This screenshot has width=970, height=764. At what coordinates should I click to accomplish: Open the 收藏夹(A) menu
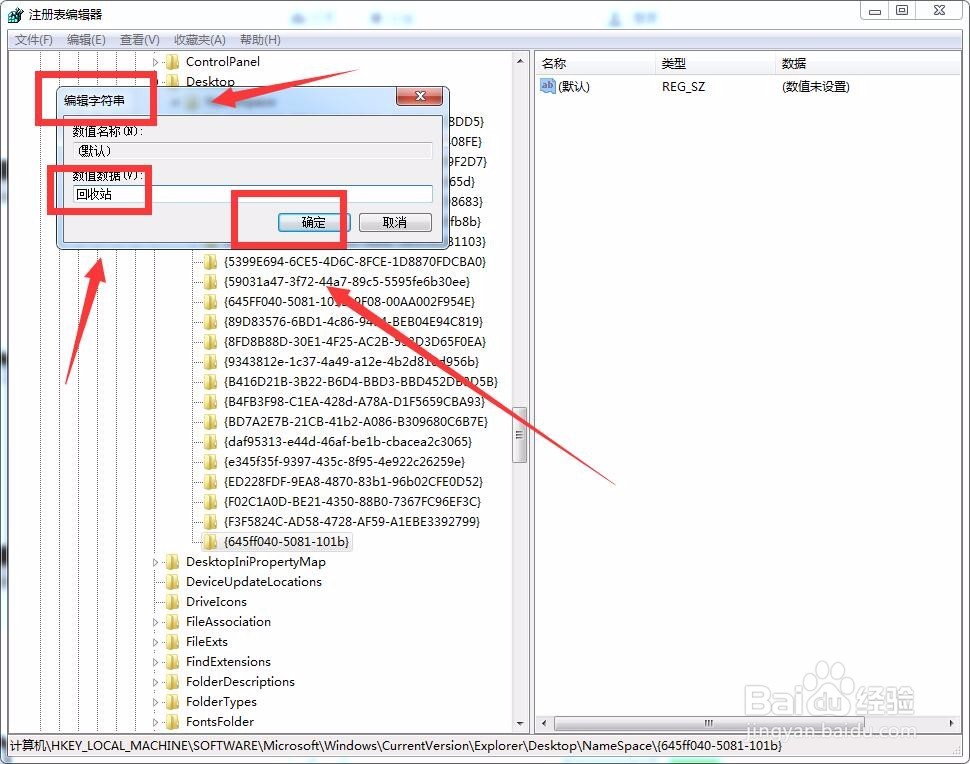click(x=200, y=40)
